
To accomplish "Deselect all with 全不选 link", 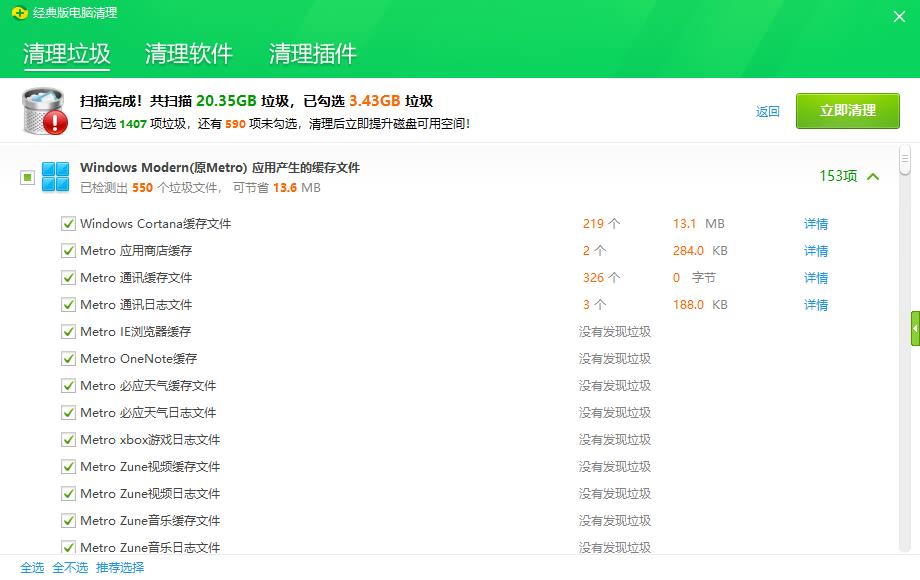I will 70,567.
